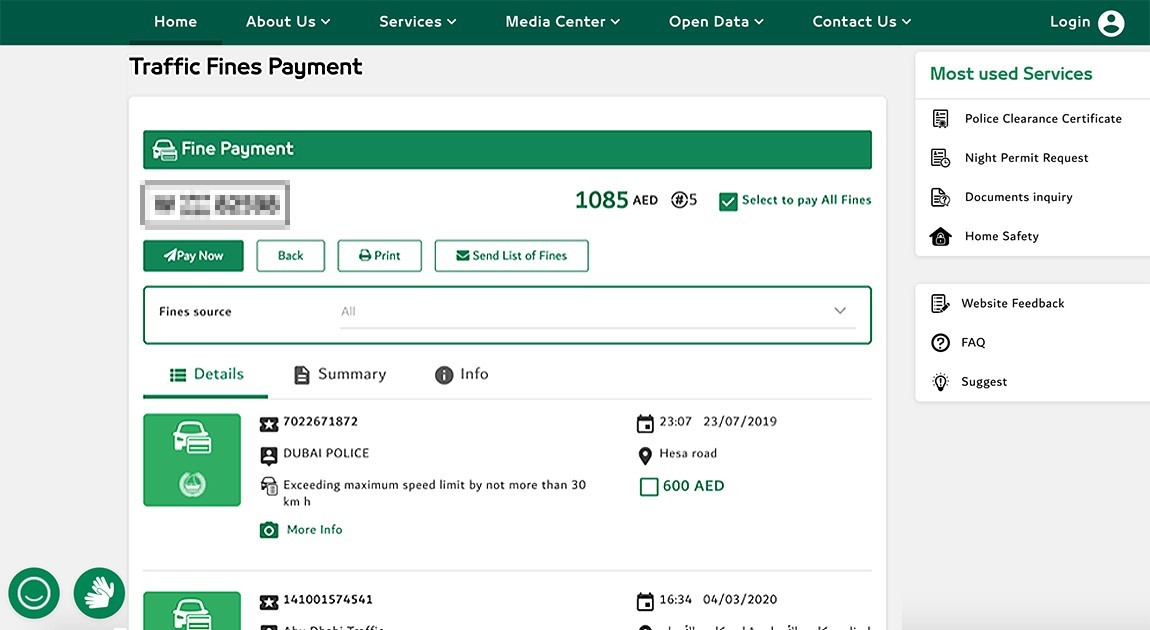Switch to the Info tab

[x=462, y=374]
